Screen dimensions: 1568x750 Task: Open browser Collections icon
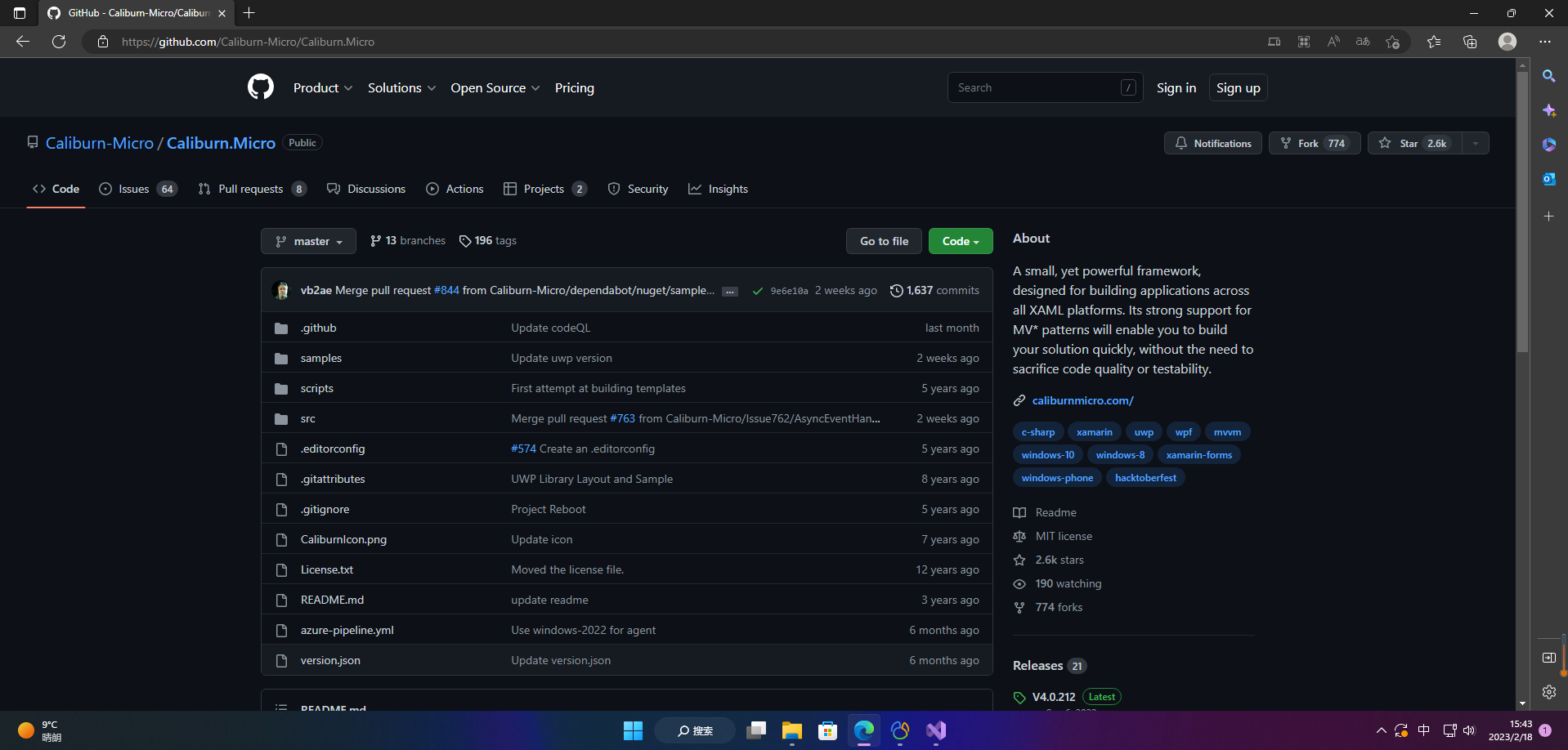point(1470,42)
